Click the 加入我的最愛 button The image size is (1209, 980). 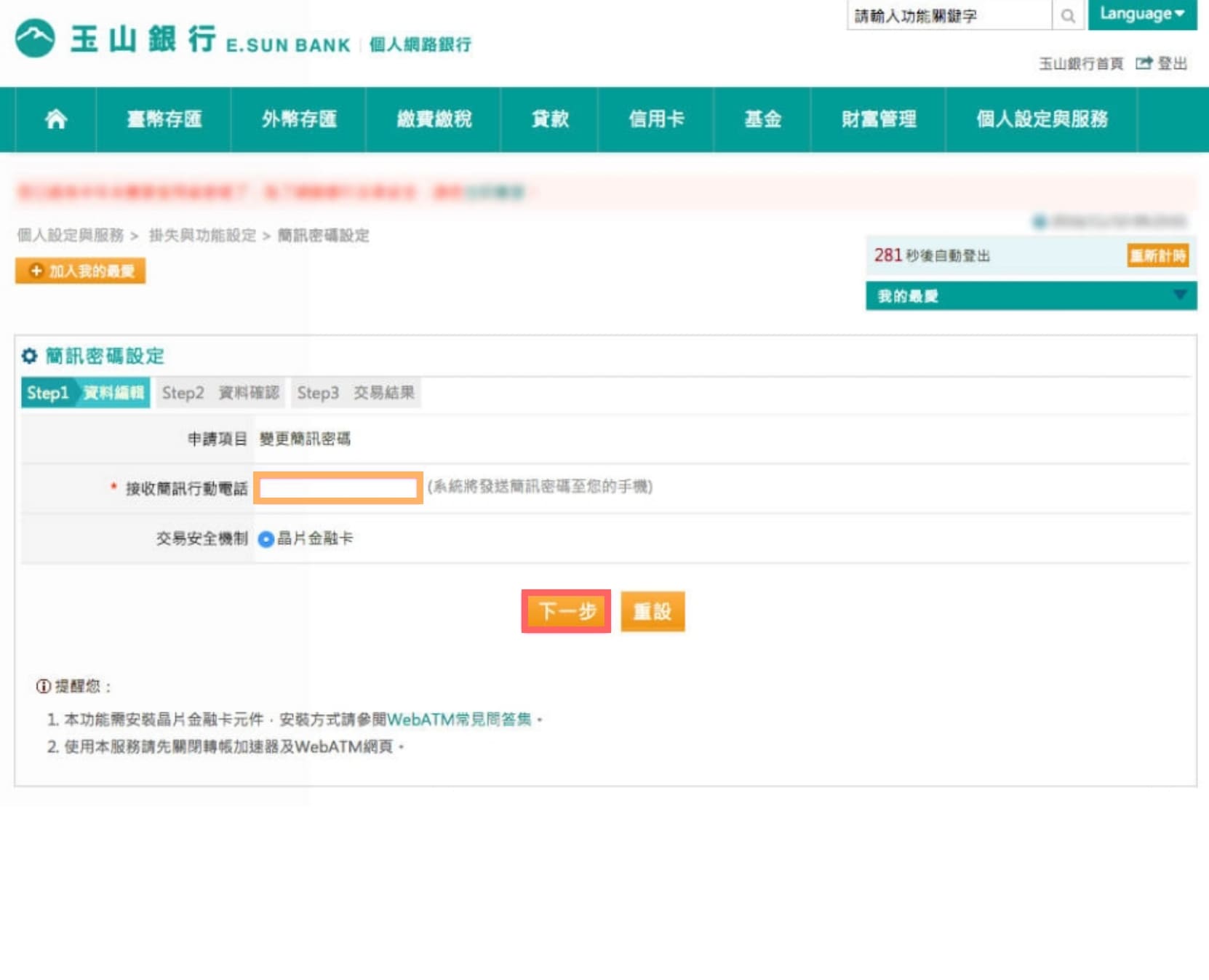(x=80, y=271)
